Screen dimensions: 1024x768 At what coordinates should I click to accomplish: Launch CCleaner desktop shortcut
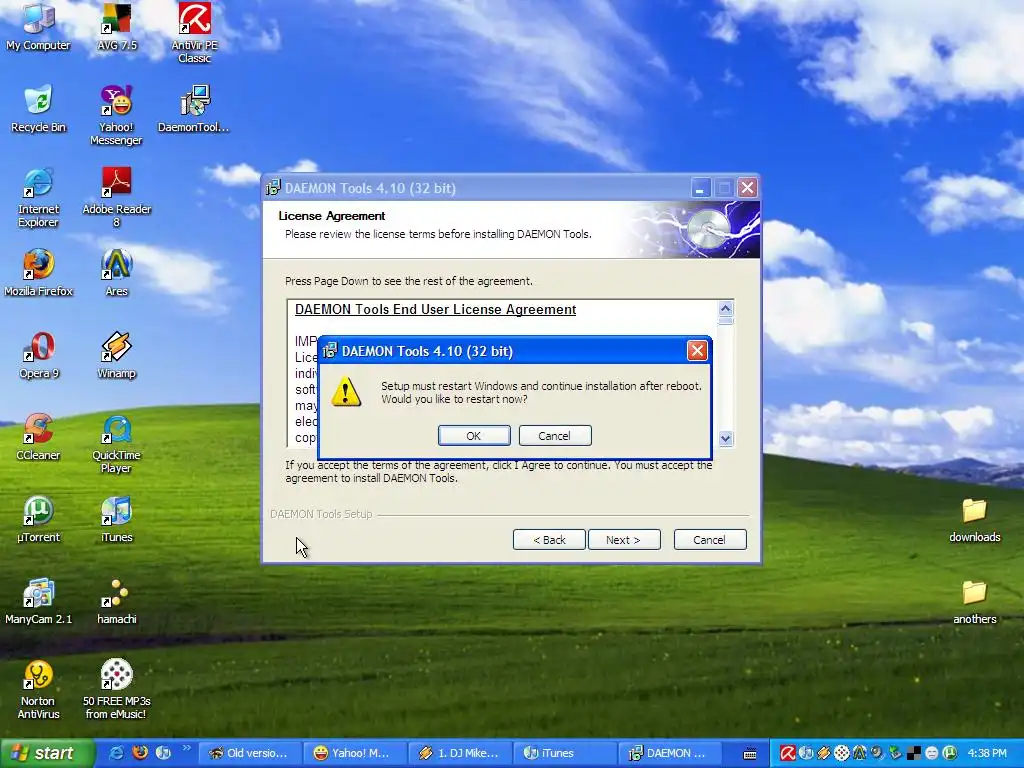click(38, 438)
